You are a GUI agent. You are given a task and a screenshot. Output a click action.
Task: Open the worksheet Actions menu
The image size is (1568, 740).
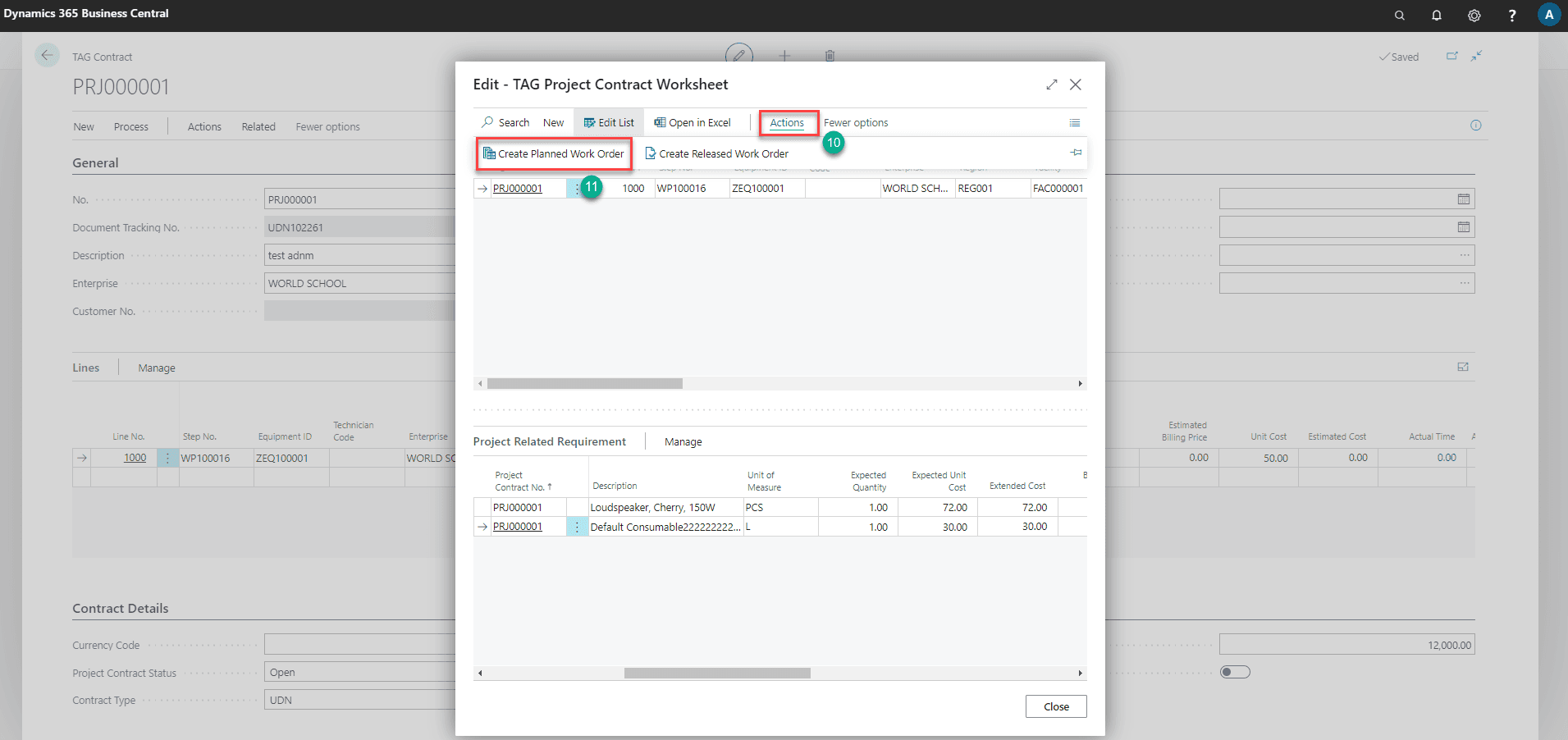787,123
